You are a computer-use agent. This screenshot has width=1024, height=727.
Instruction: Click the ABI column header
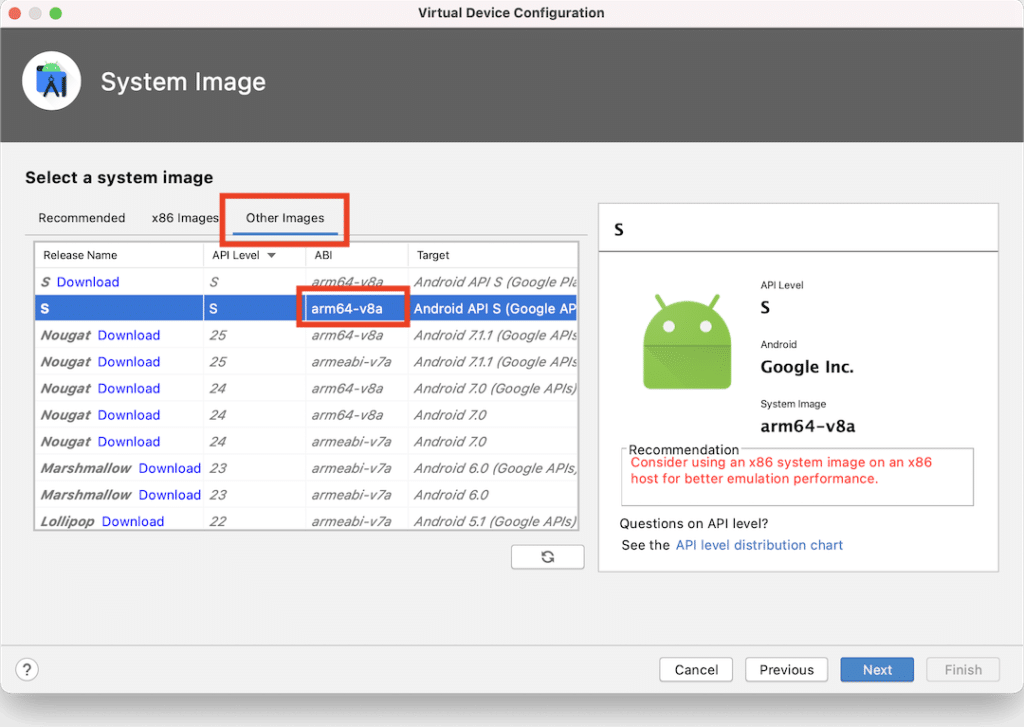point(357,255)
